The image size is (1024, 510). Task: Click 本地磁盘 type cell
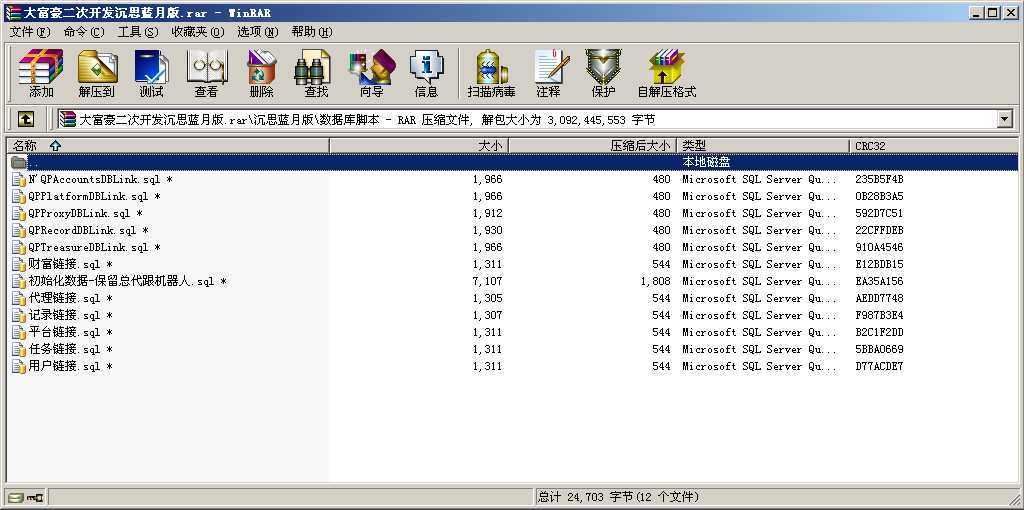[x=706, y=163]
